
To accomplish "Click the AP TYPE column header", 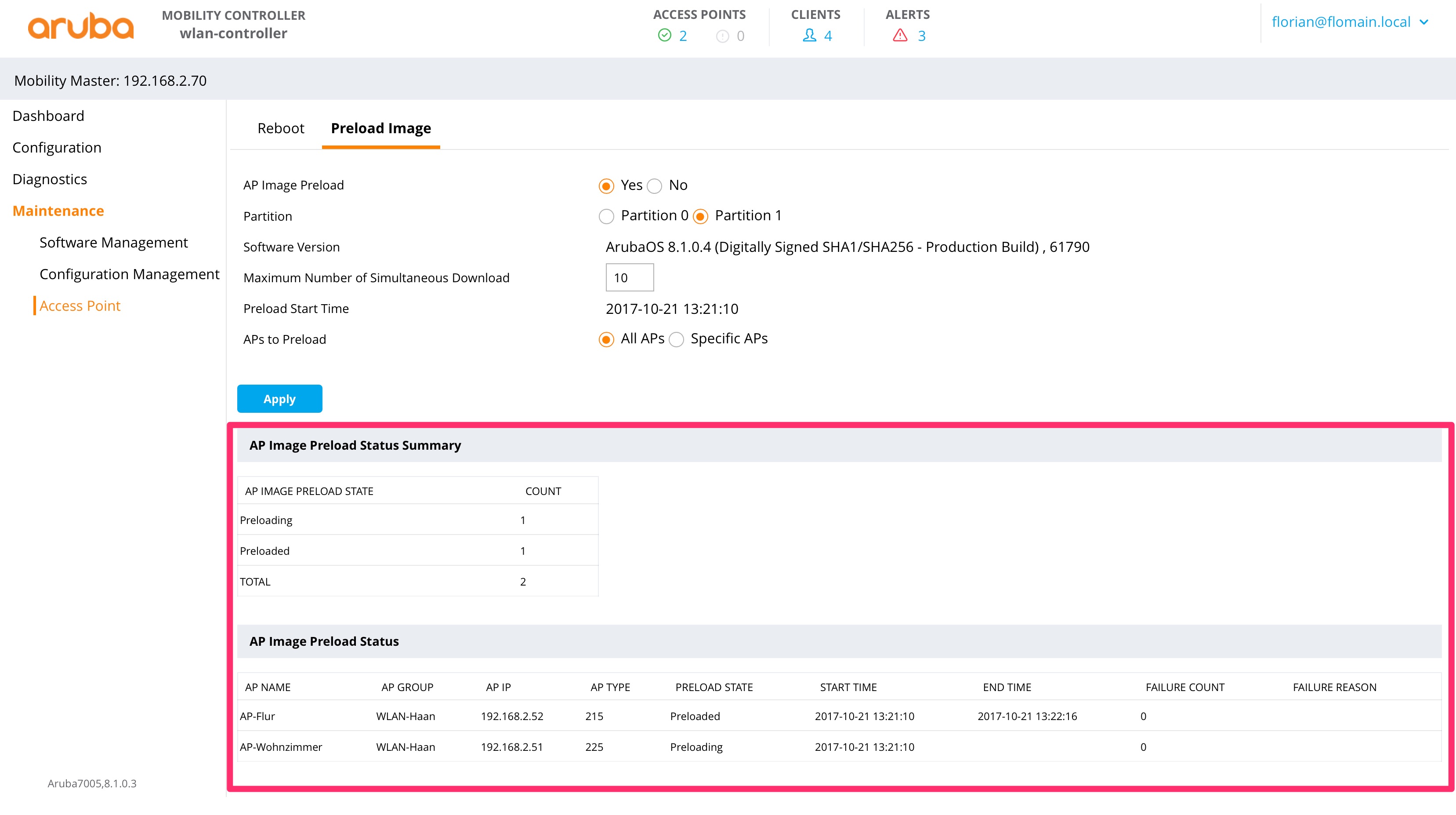I will click(x=610, y=687).
